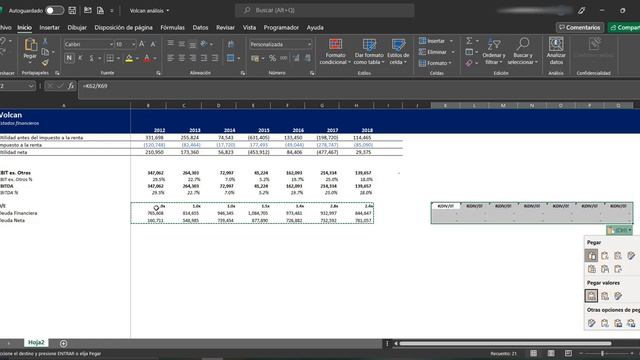Click the Pegar clipboard icon
Image resolution: width=640 pixels, height=360 pixels.
pos(30,44)
